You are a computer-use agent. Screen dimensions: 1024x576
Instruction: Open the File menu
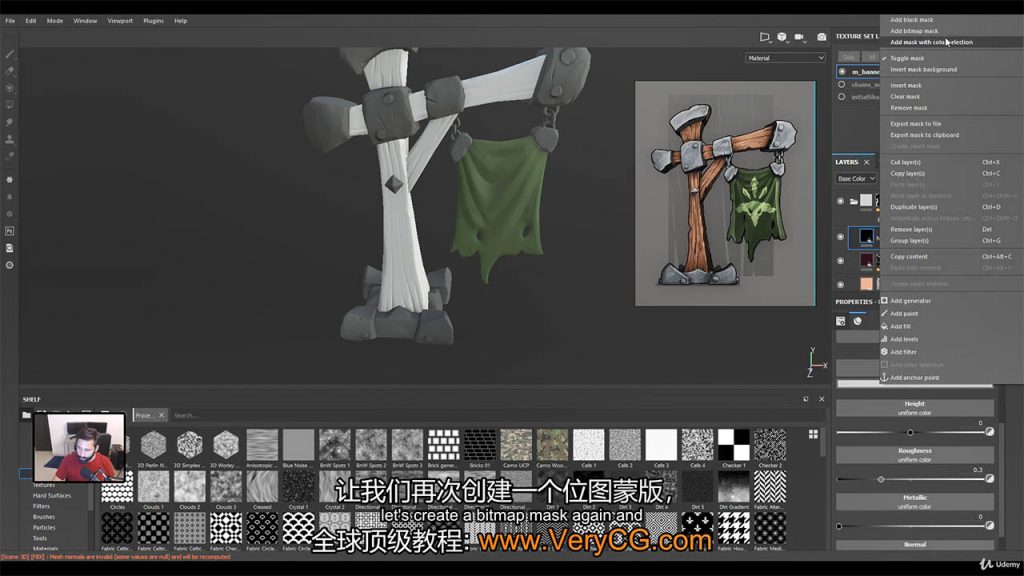pyautogui.click(x=10, y=21)
